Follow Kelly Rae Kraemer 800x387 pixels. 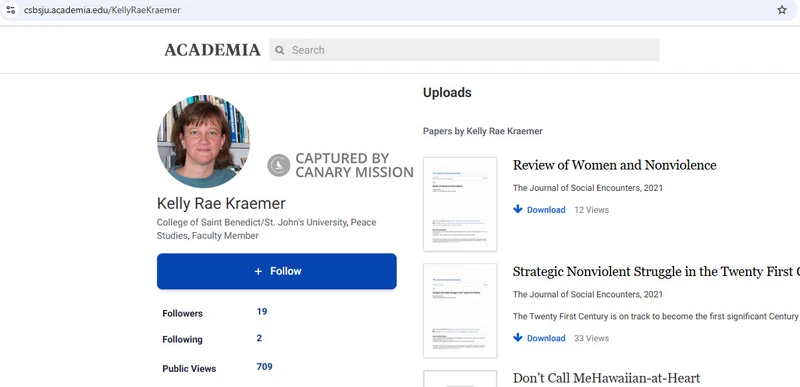pyautogui.click(x=277, y=271)
